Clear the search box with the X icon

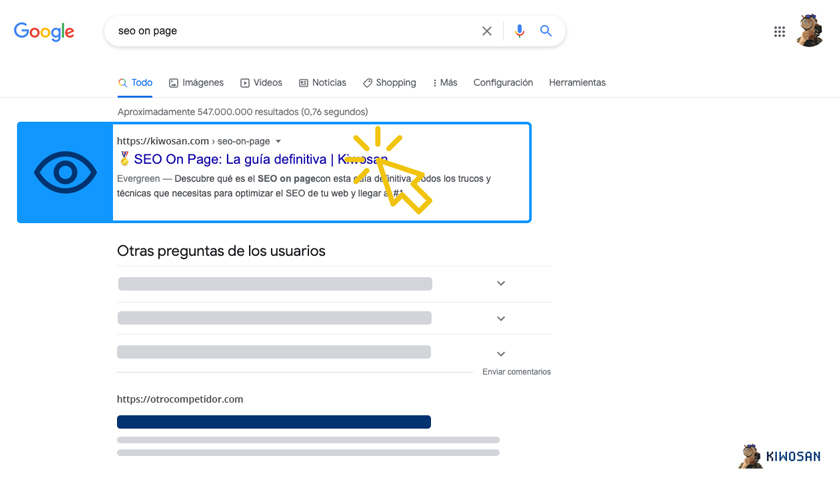pos(486,31)
